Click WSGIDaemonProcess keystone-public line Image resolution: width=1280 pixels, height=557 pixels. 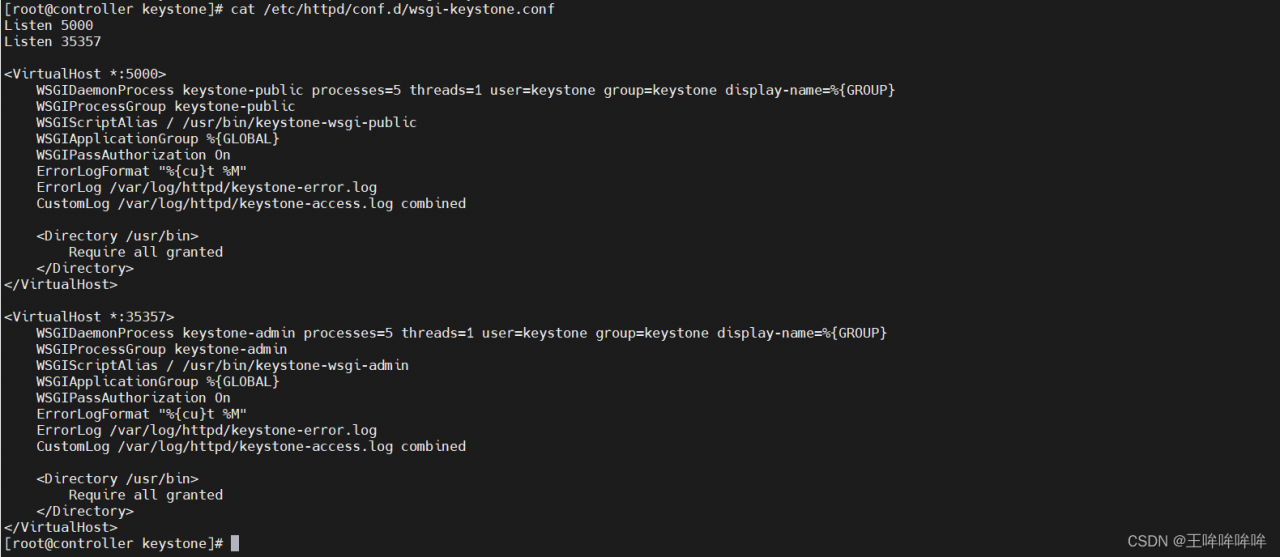pos(466,90)
